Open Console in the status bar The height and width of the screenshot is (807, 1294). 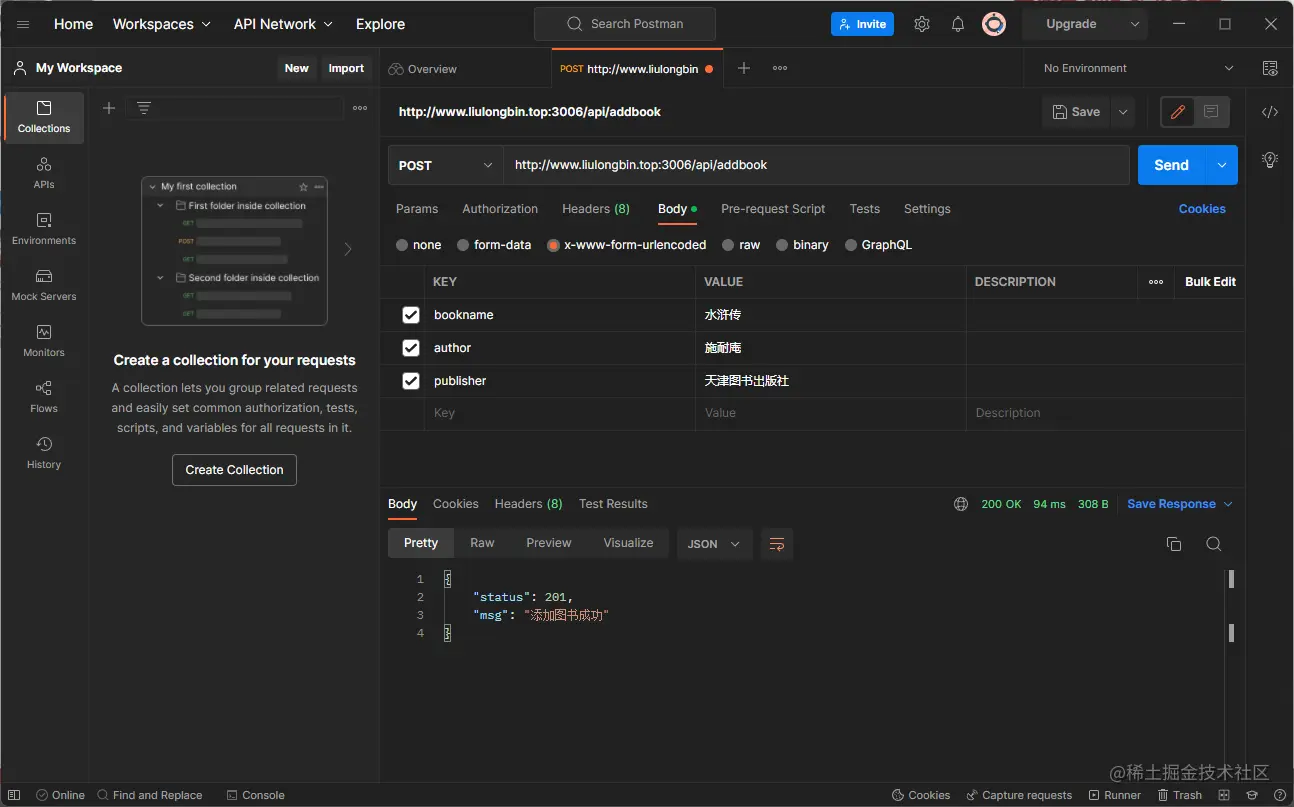point(256,795)
